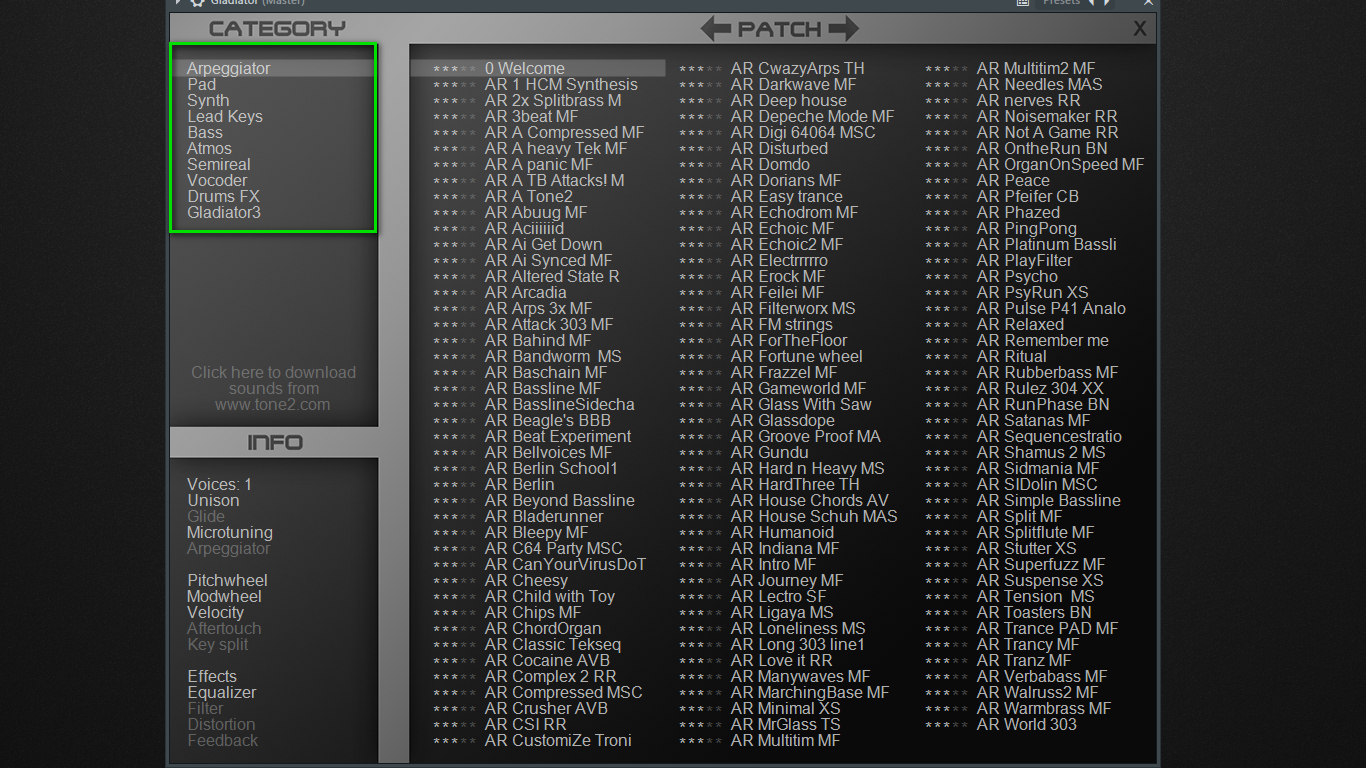Pick patch 'AR Superfuzz MF'
This screenshot has width=1366, height=768.
pos(1041,565)
